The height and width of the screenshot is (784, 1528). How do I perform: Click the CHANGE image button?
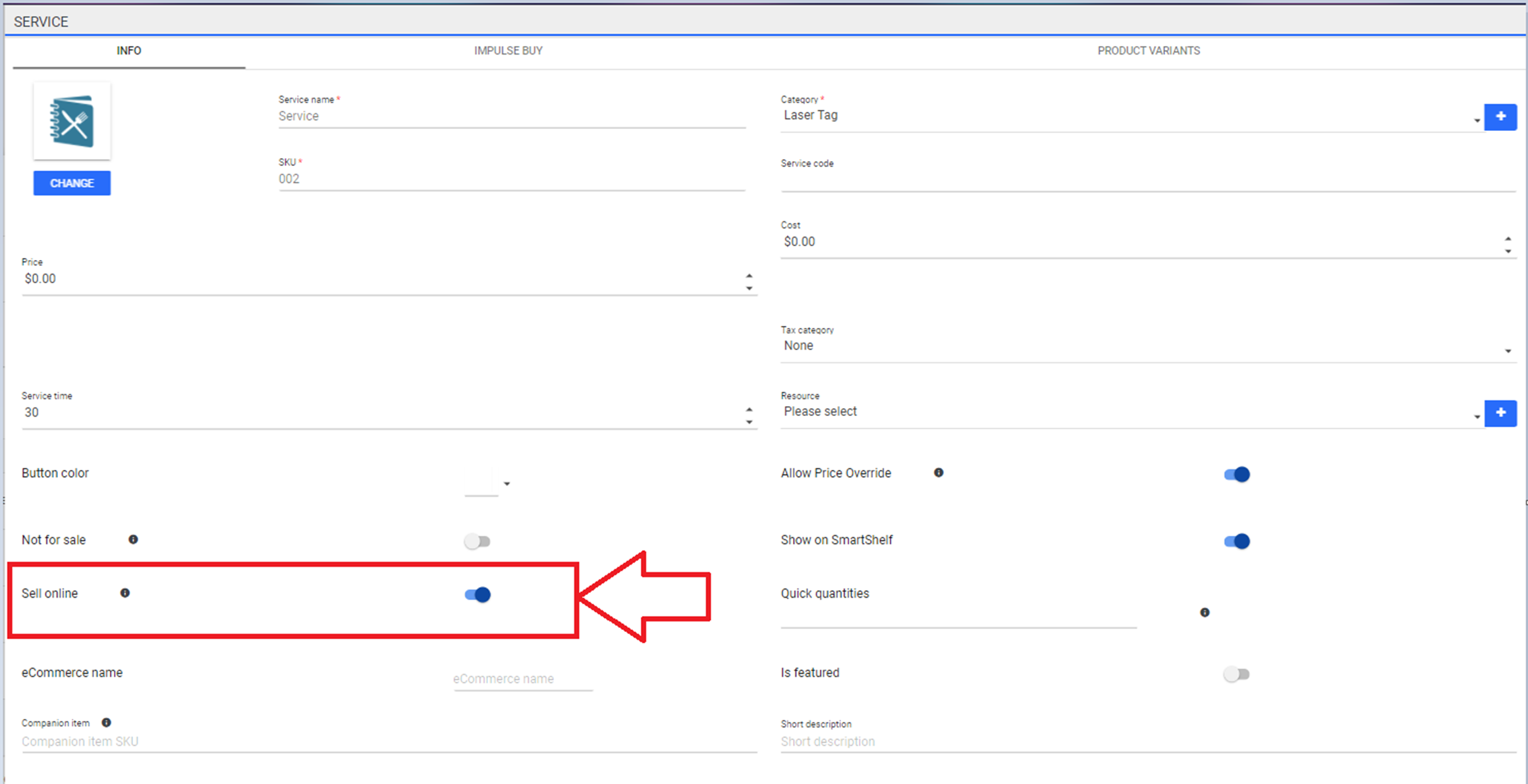click(71, 183)
